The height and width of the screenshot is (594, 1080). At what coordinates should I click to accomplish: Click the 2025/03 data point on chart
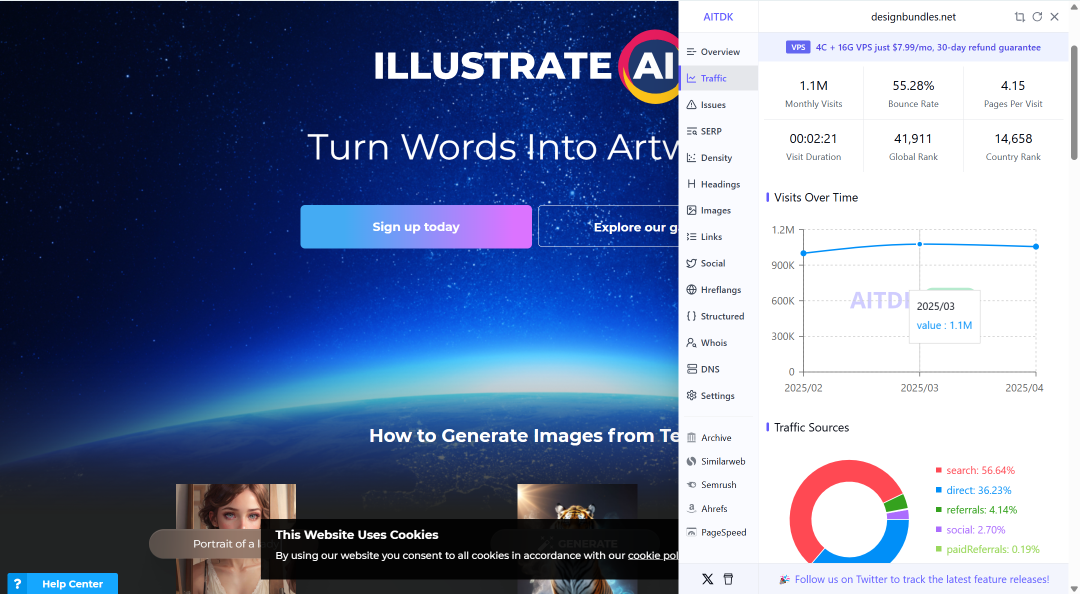tap(920, 244)
